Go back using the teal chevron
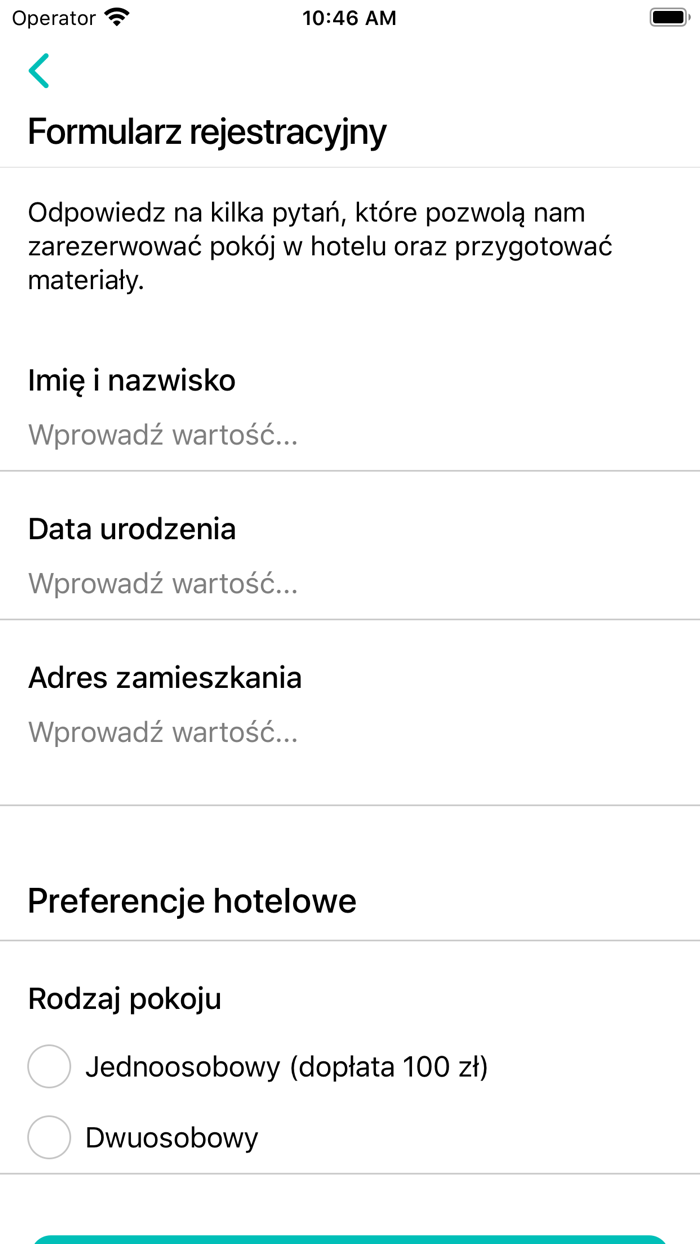Screen dimensions: 700x1244 [39, 71]
